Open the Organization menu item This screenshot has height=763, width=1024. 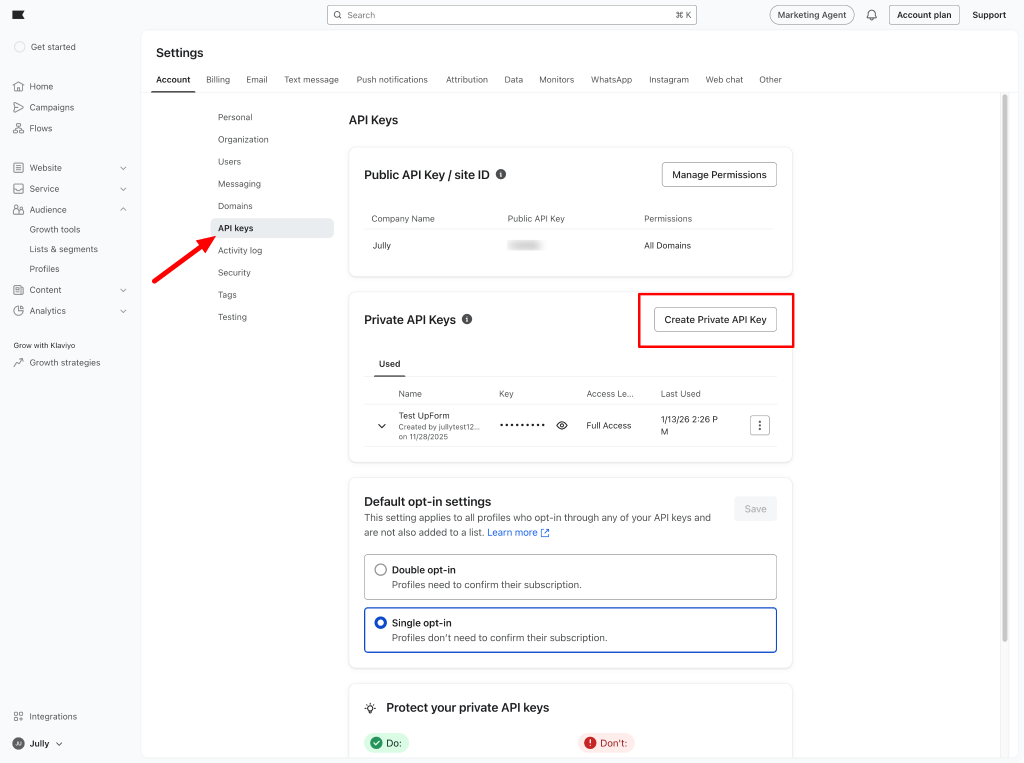pos(243,139)
